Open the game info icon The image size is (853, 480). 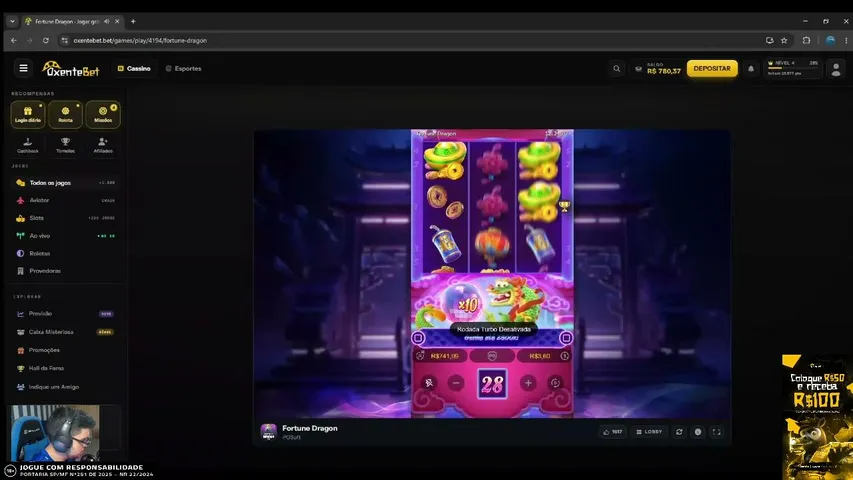pos(697,432)
